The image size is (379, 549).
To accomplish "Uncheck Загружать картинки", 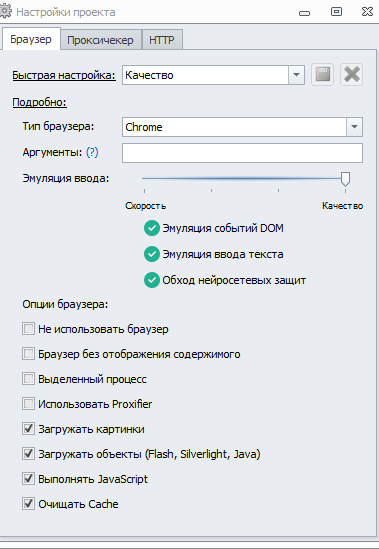I will 28,429.
